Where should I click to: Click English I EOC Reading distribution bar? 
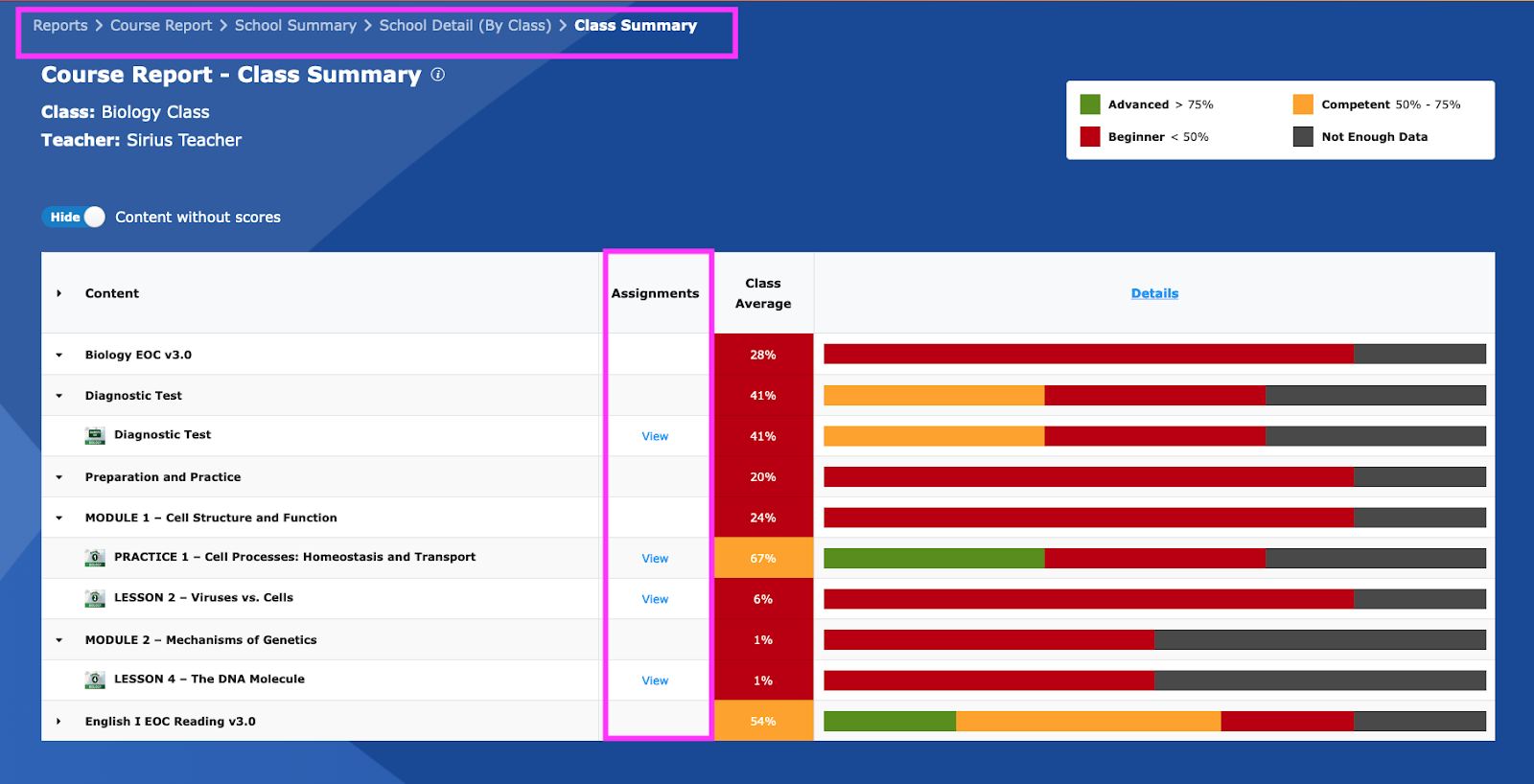(x=1154, y=722)
